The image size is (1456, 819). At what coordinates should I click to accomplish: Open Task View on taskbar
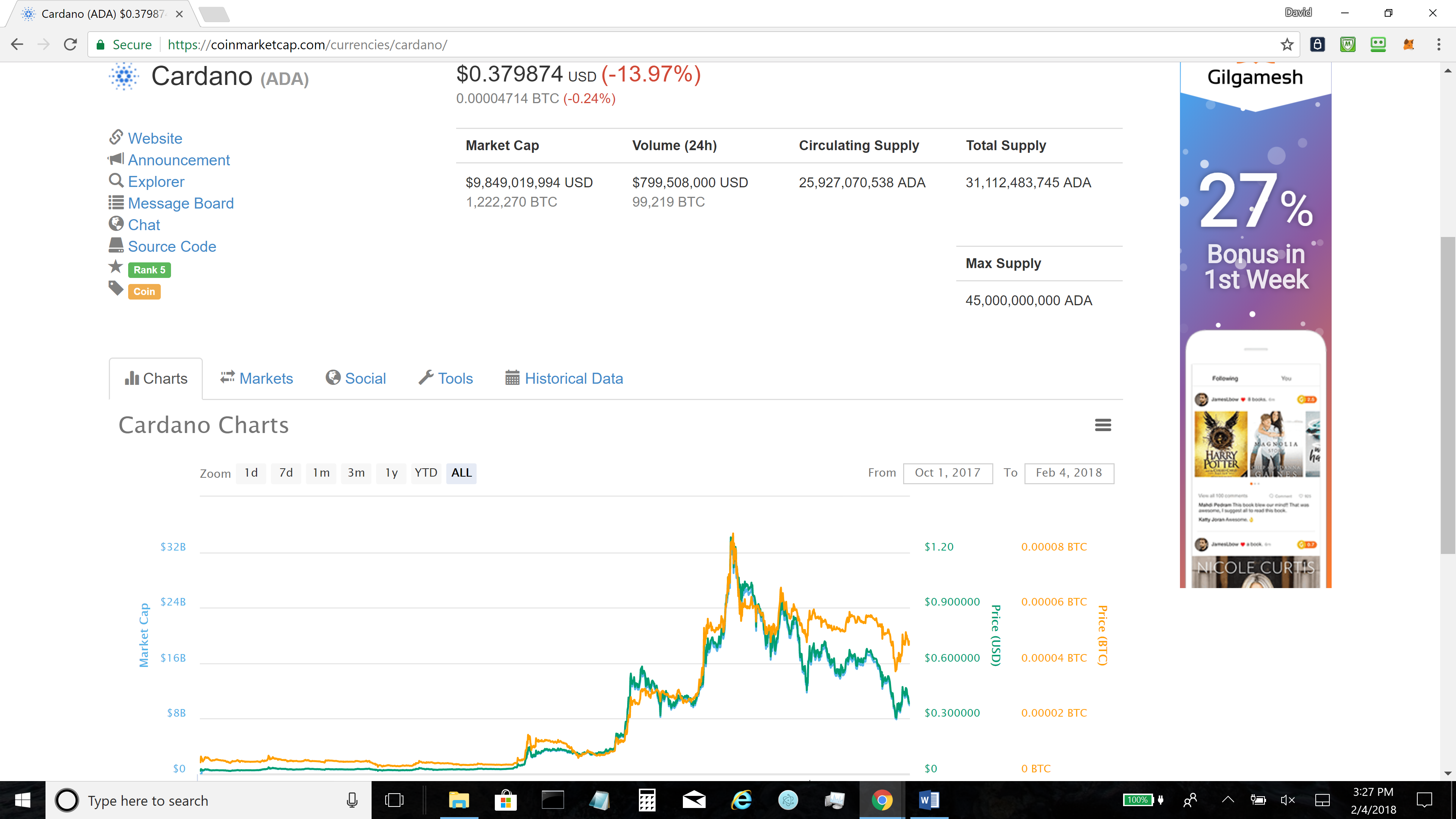pyautogui.click(x=394, y=800)
